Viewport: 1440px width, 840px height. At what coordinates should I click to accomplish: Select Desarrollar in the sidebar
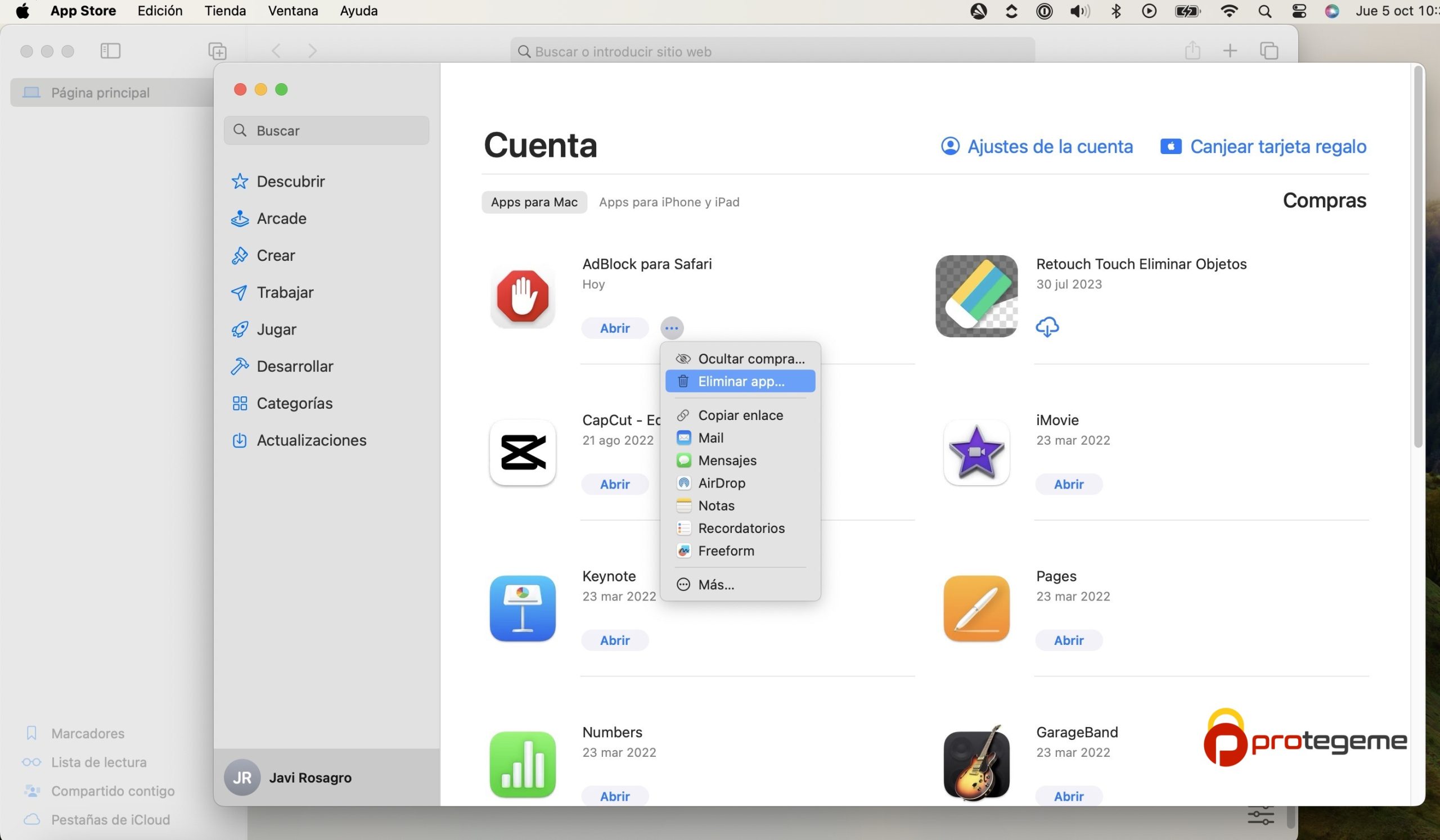[282, 366]
